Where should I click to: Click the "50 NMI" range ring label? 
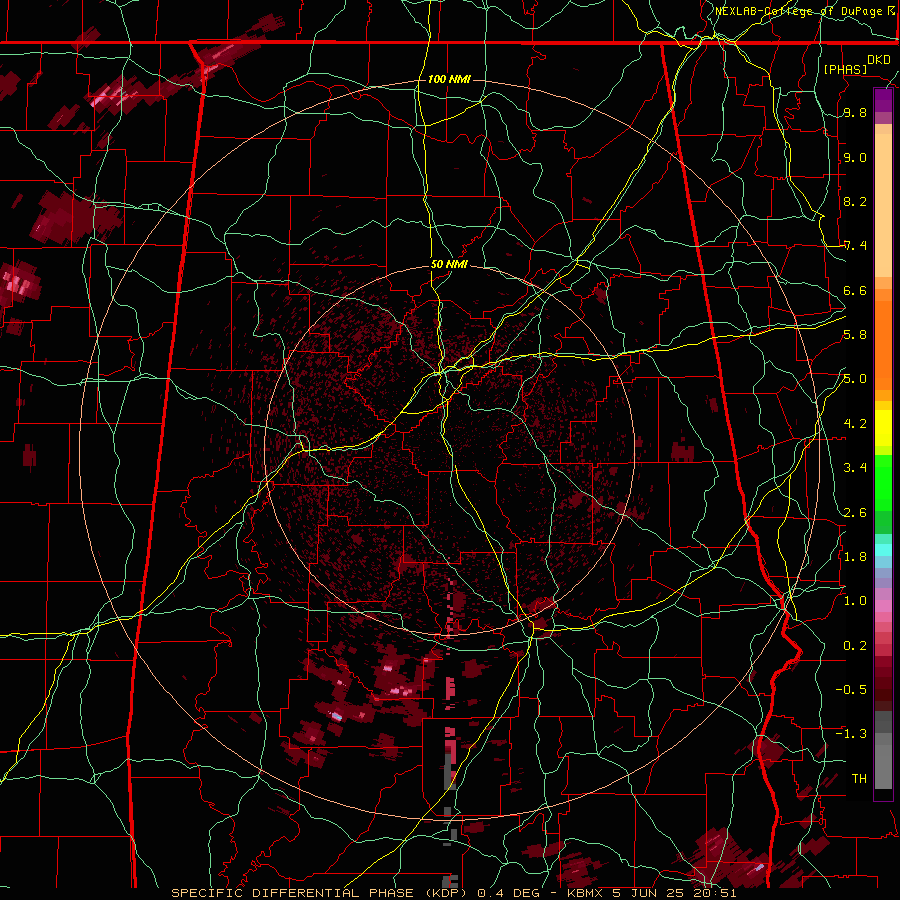pyautogui.click(x=449, y=265)
